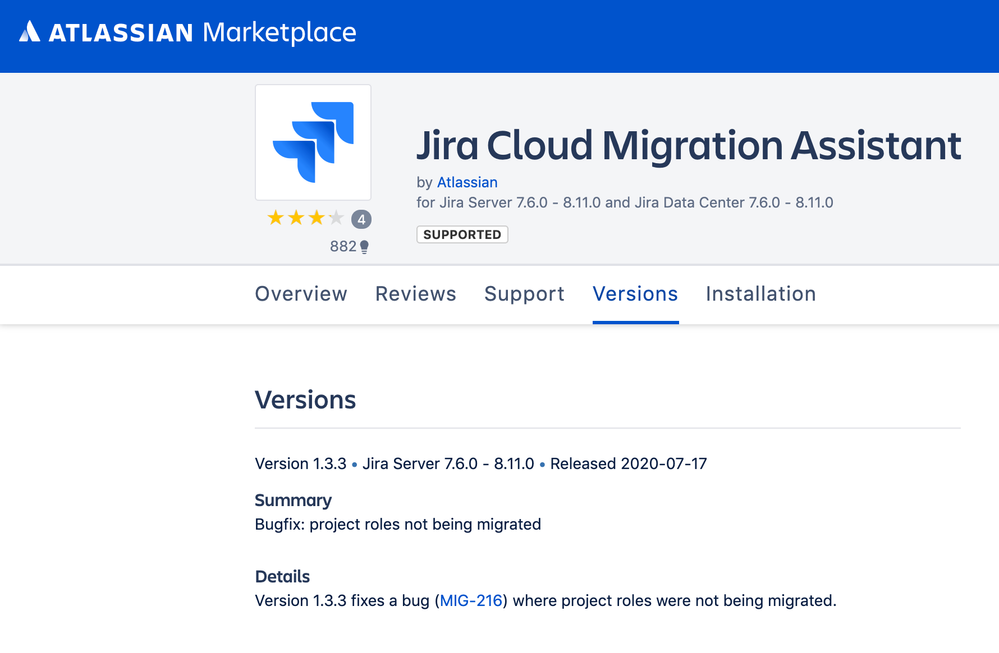Image resolution: width=999 pixels, height=653 pixels.
Task: Switch to the Overview tab
Action: tap(301, 294)
